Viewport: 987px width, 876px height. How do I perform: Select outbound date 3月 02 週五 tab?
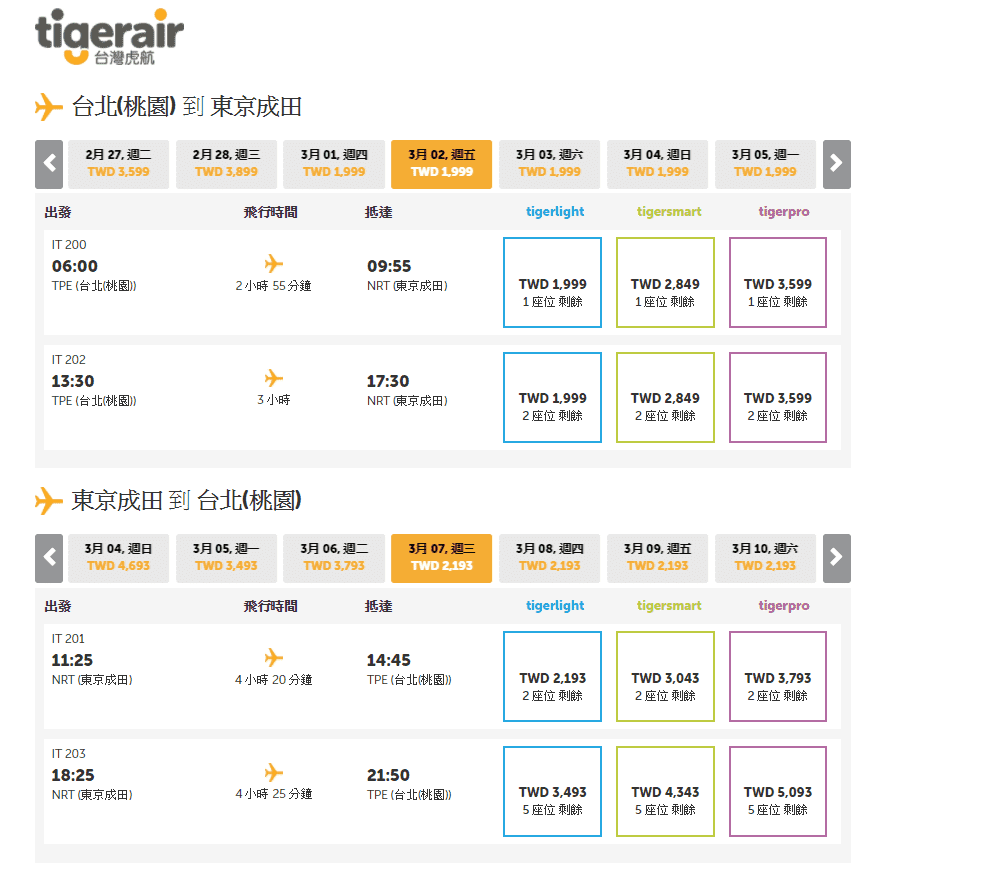[442, 164]
